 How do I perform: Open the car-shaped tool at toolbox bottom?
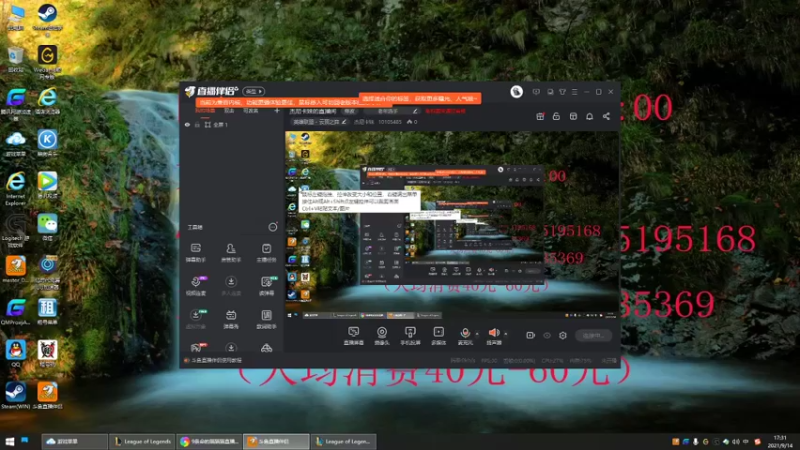point(266,348)
